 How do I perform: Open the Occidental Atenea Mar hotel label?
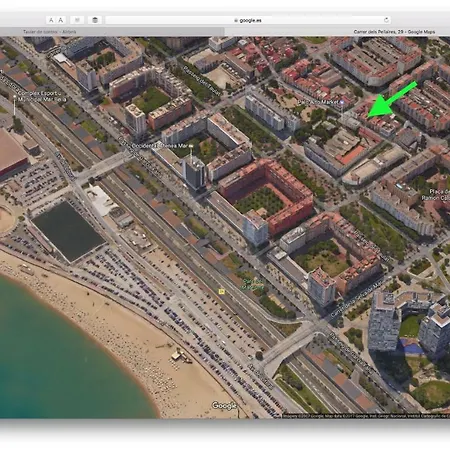click(x=159, y=146)
